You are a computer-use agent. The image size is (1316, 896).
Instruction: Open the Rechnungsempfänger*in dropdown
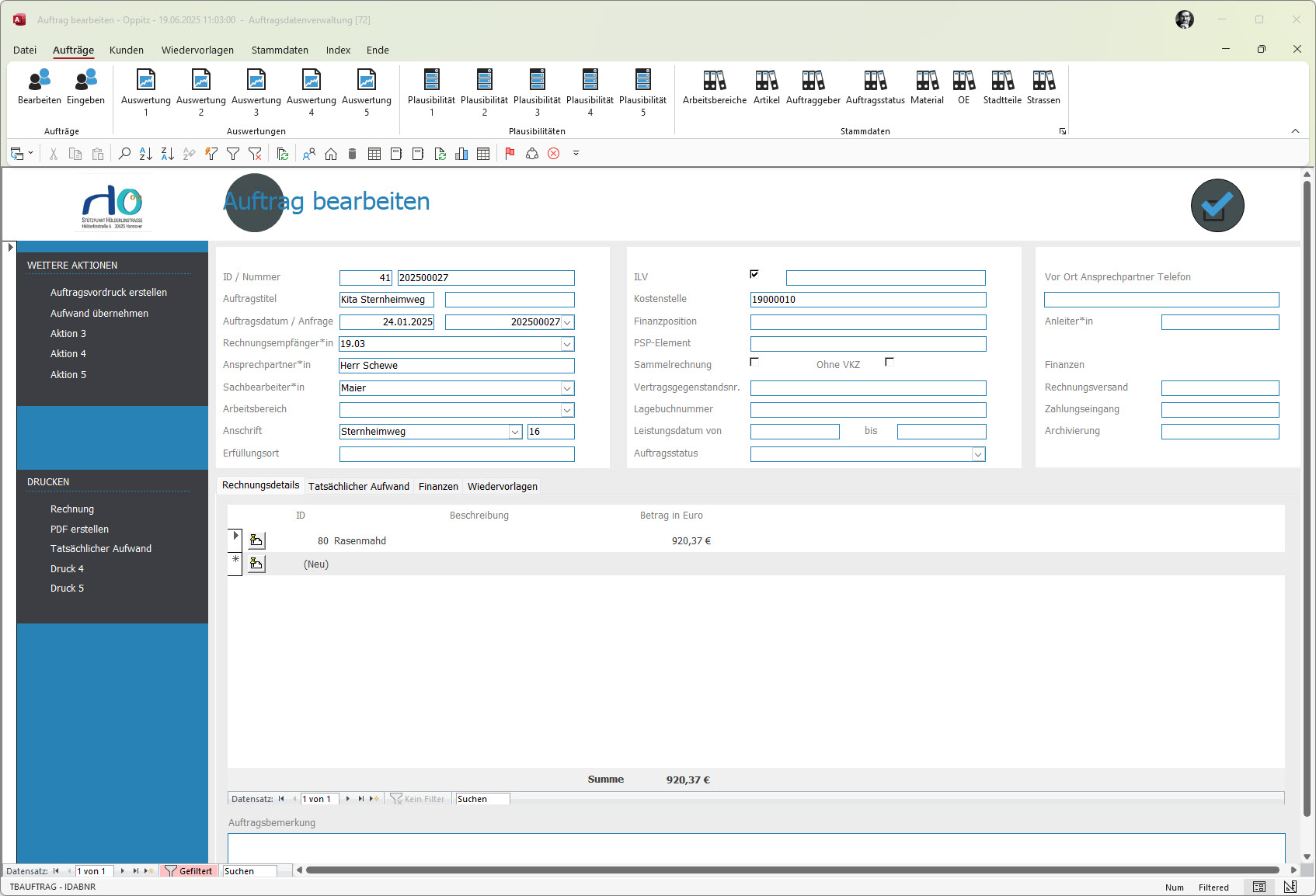click(x=568, y=344)
